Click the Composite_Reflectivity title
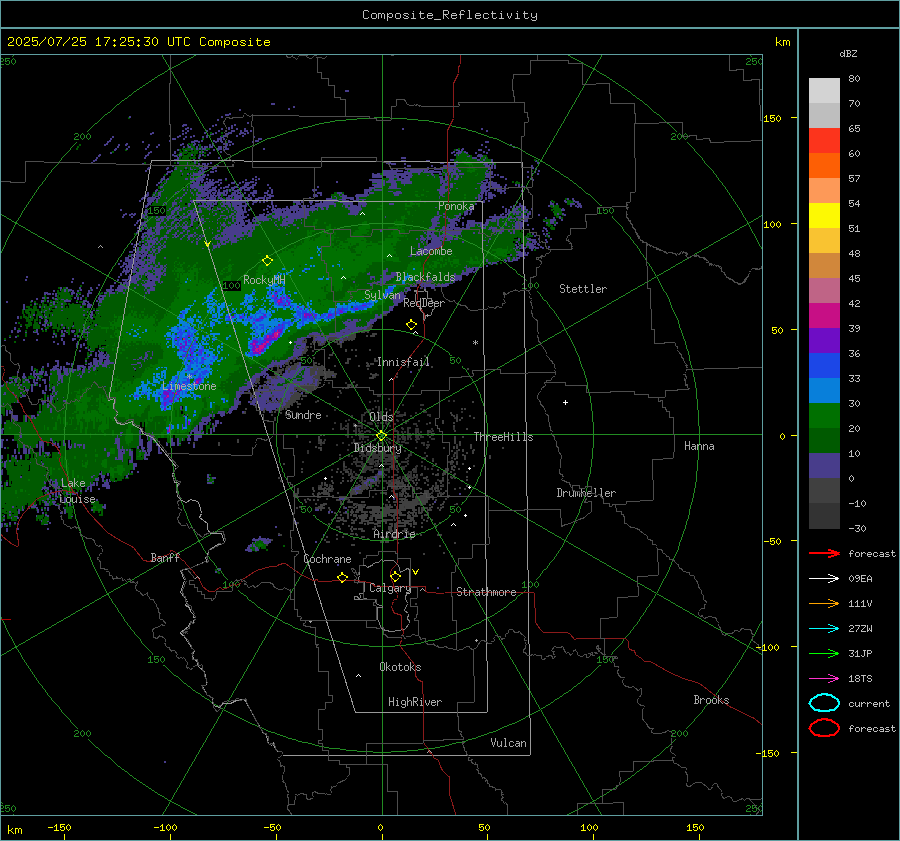 click(x=450, y=15)
